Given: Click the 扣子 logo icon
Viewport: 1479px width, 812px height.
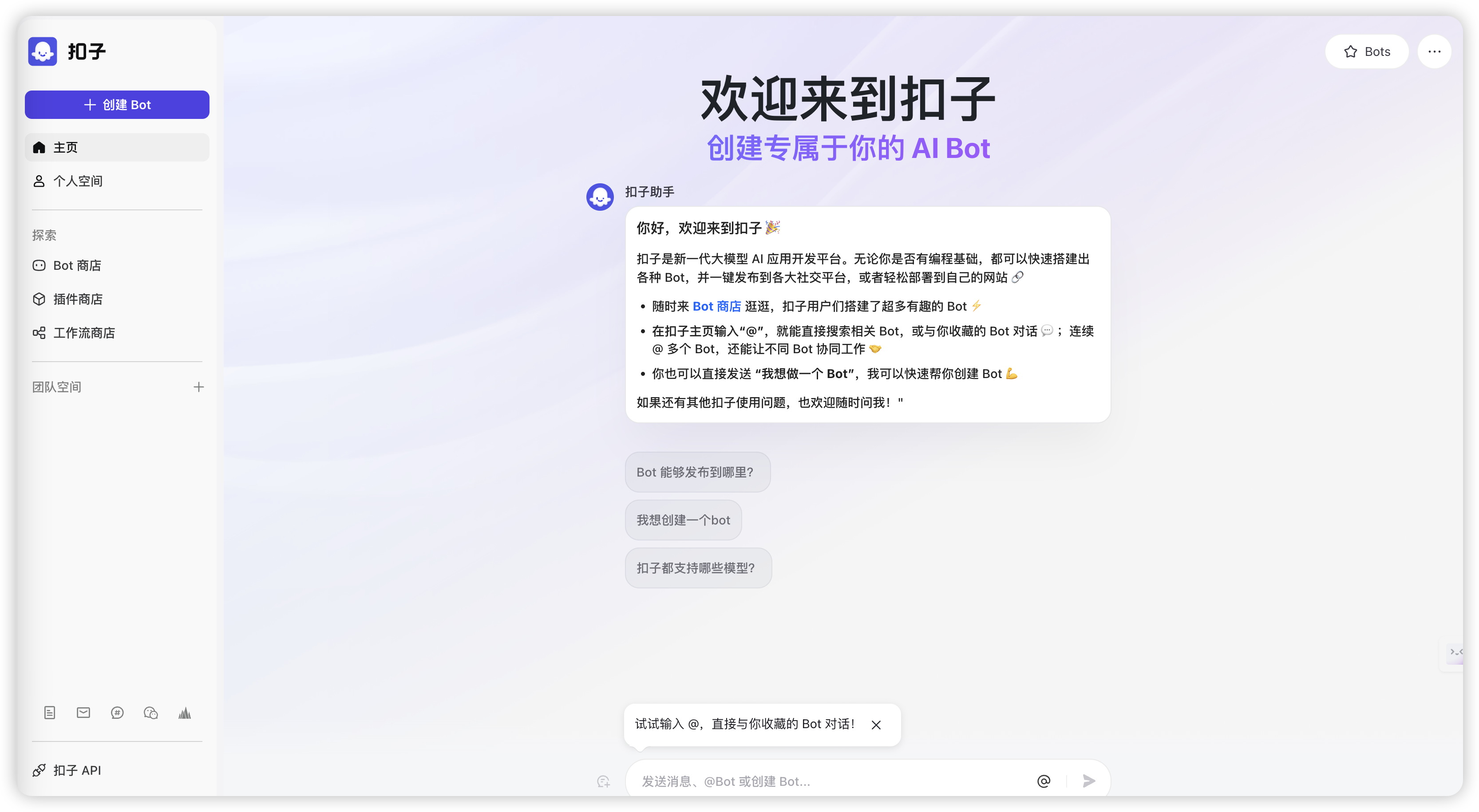Looking at the screenshot, I should coord(43,51).
